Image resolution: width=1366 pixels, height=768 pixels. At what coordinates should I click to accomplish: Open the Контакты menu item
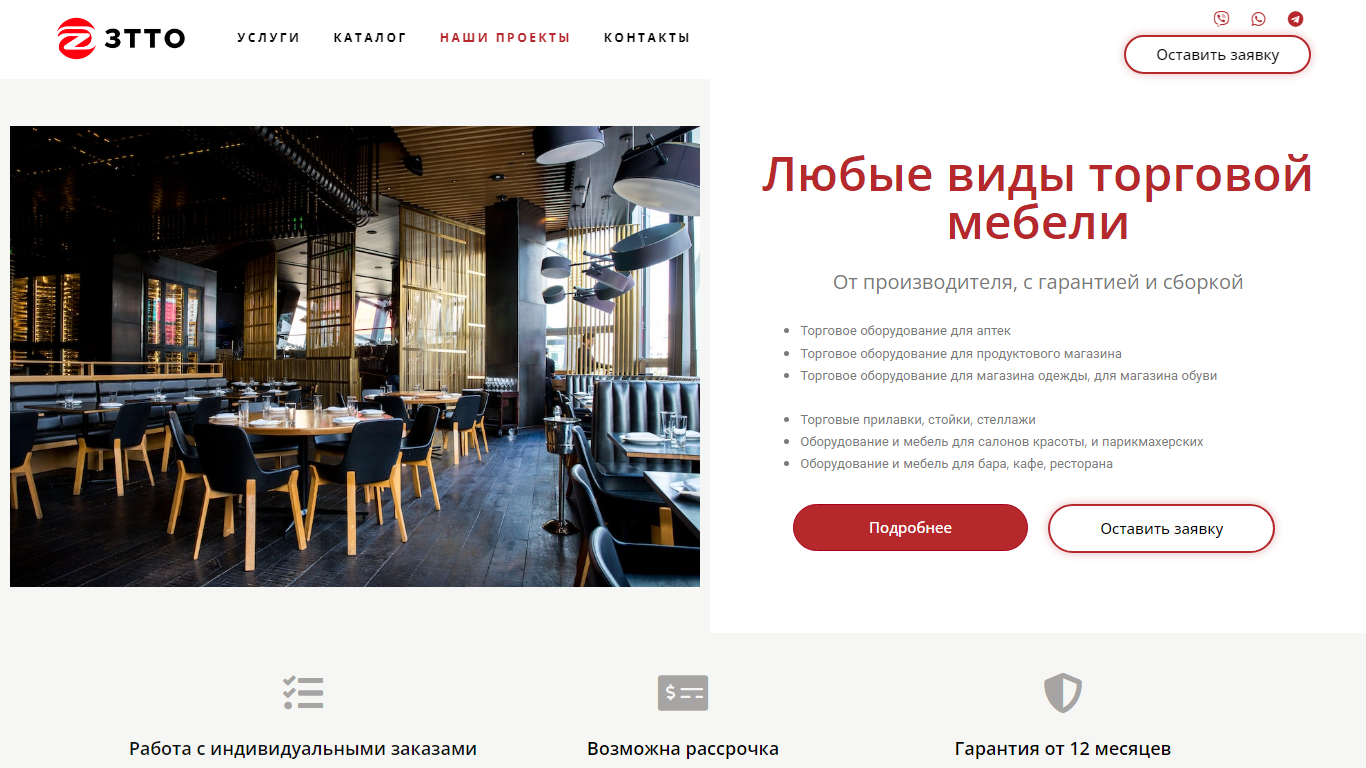(647, 38)
